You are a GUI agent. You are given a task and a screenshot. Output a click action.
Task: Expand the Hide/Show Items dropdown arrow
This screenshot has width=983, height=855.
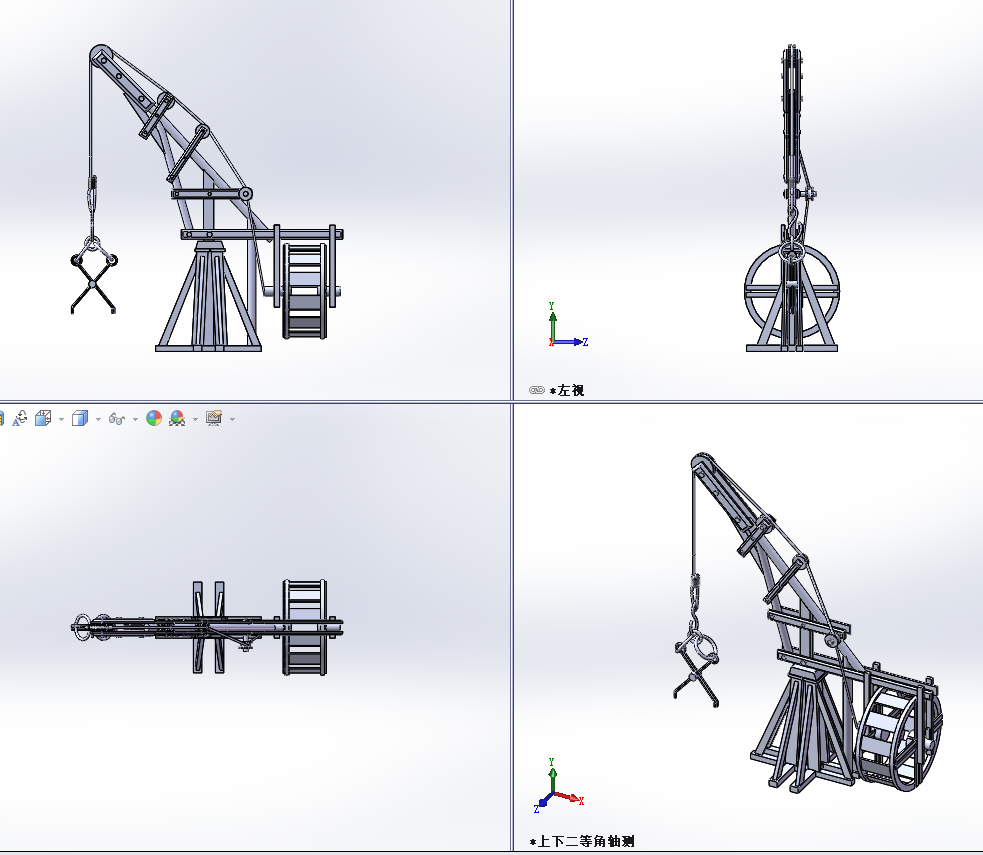point(135,419)
